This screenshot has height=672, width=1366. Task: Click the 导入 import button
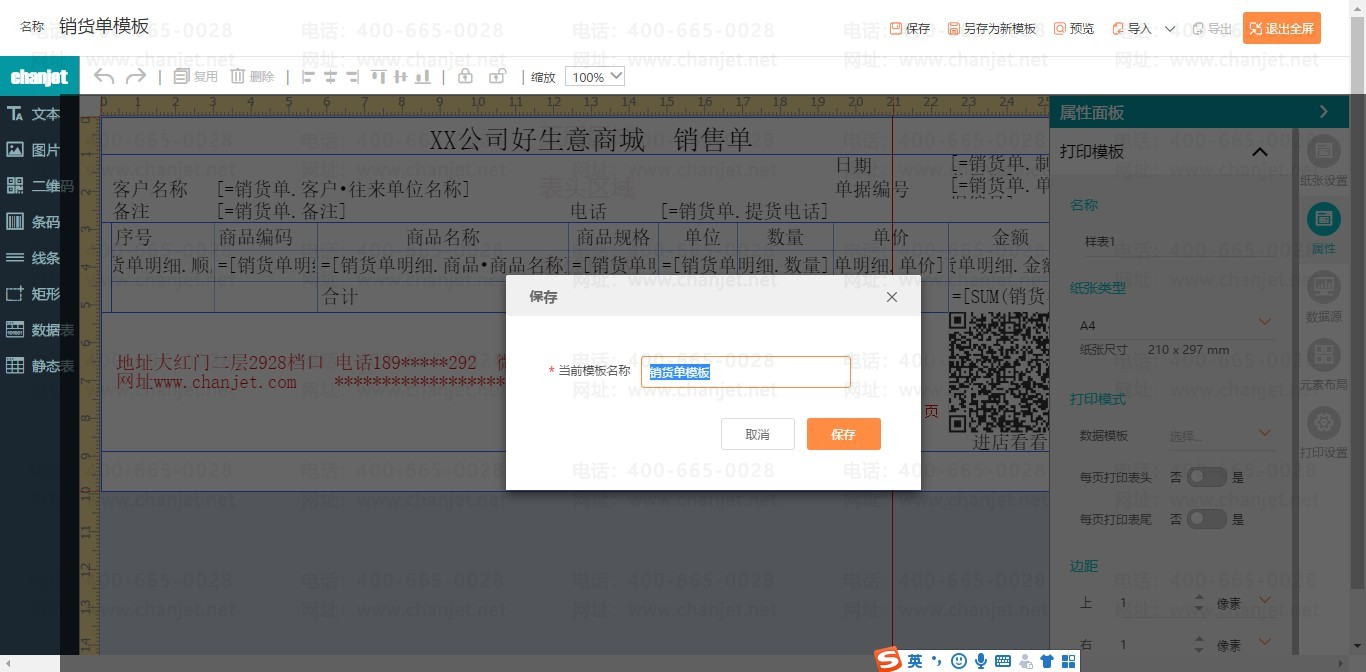coord(1132,29)
